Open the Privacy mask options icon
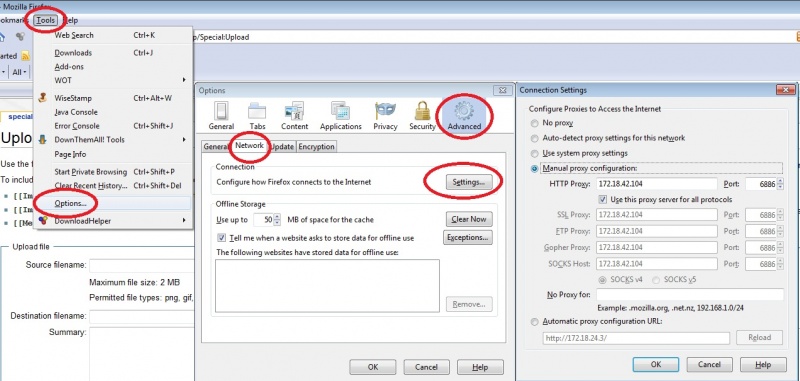The height and width of the screenshot is (381, 800). (385, 116)
